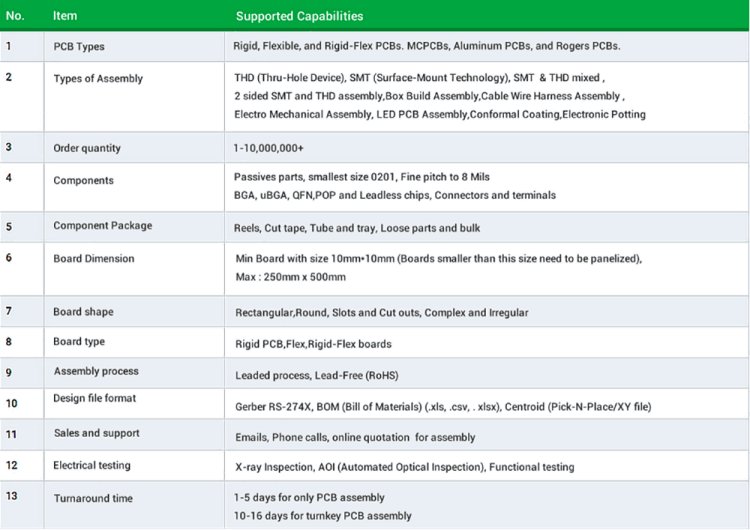750x530 pixels.
Task: Click the X-ray Inspection testing description
Action: tap(405, 467)
